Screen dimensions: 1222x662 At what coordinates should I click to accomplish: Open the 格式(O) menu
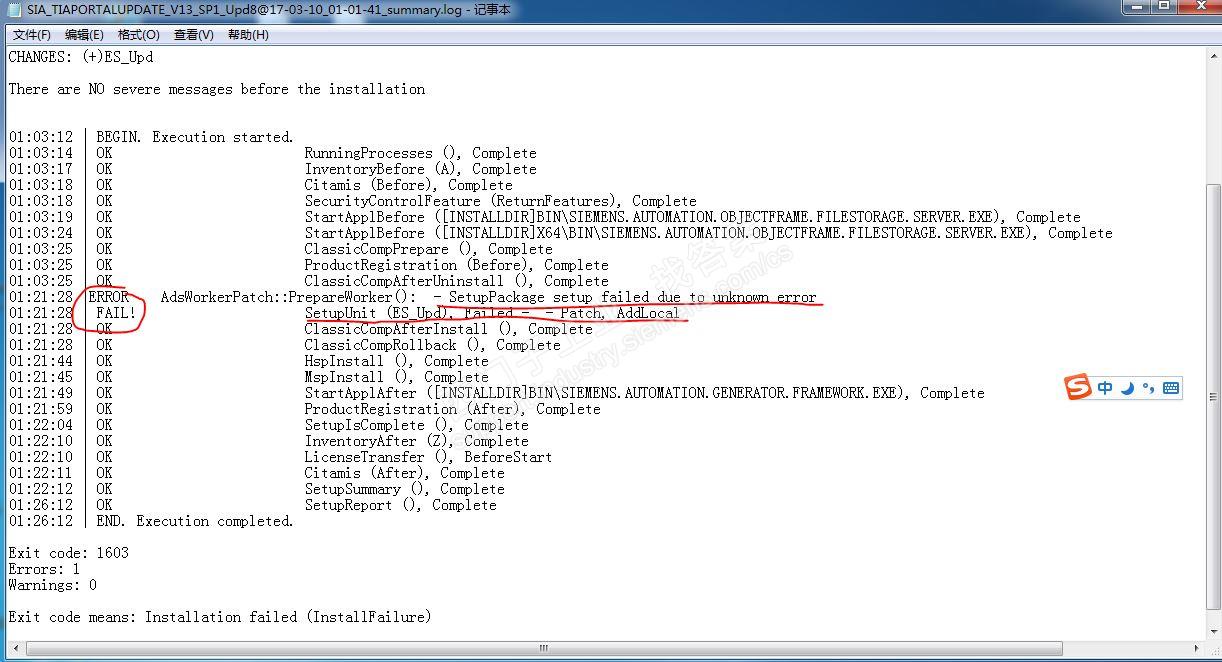point(139,35)
